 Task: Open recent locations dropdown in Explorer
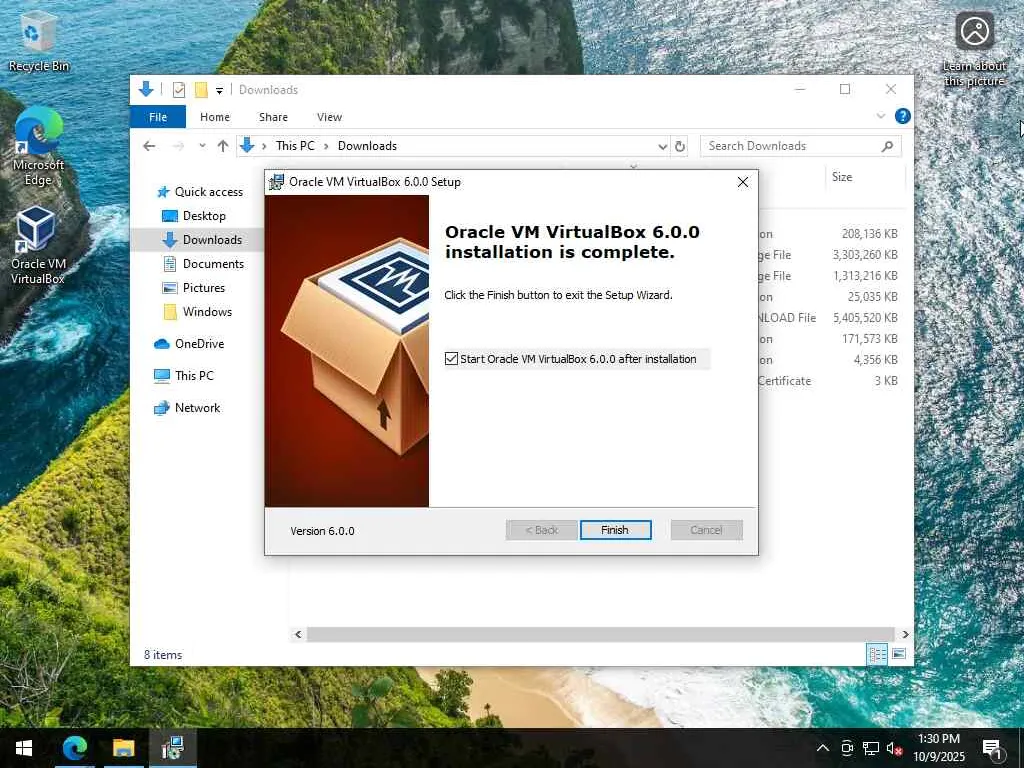[x=202, y=146]
